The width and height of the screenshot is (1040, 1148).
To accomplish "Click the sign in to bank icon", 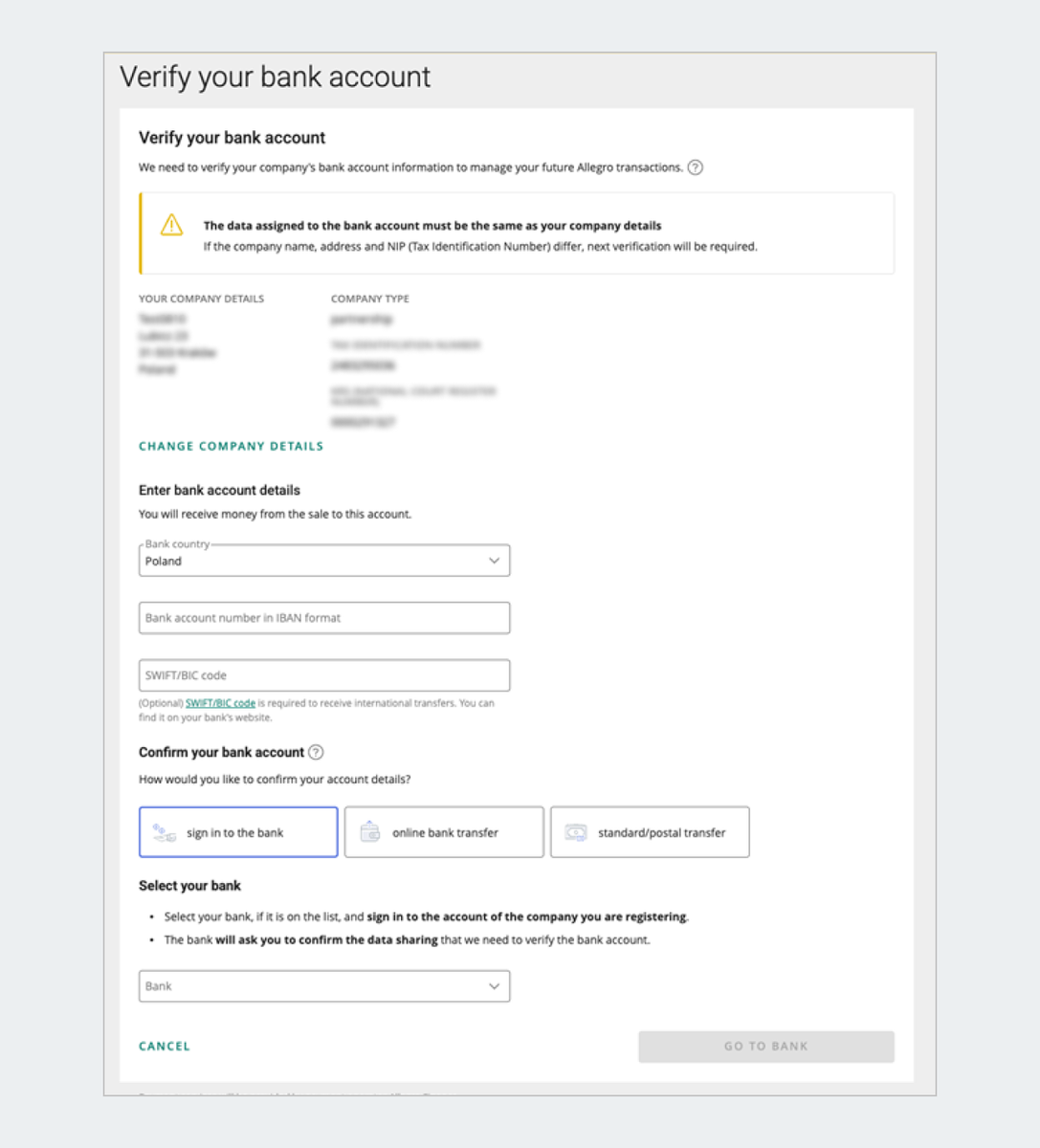I will (x=165, y=832).
